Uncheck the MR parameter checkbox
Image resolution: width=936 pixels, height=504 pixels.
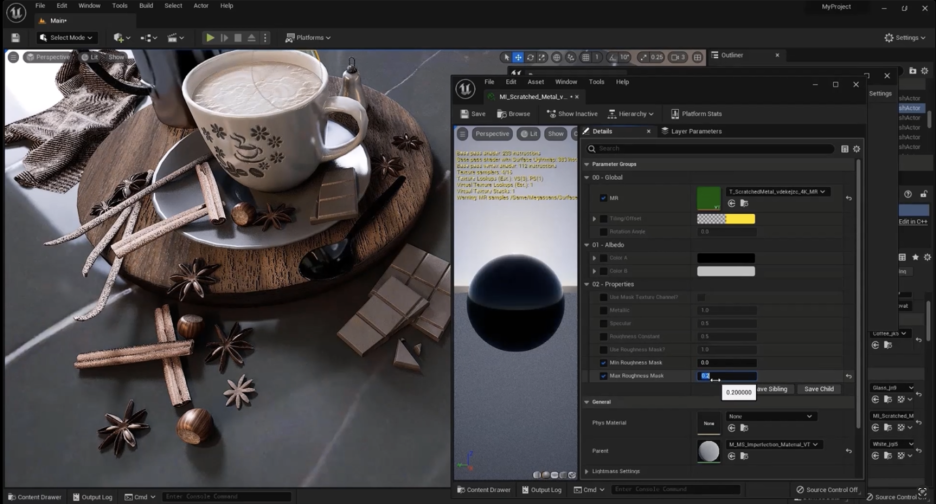(603, 198)
